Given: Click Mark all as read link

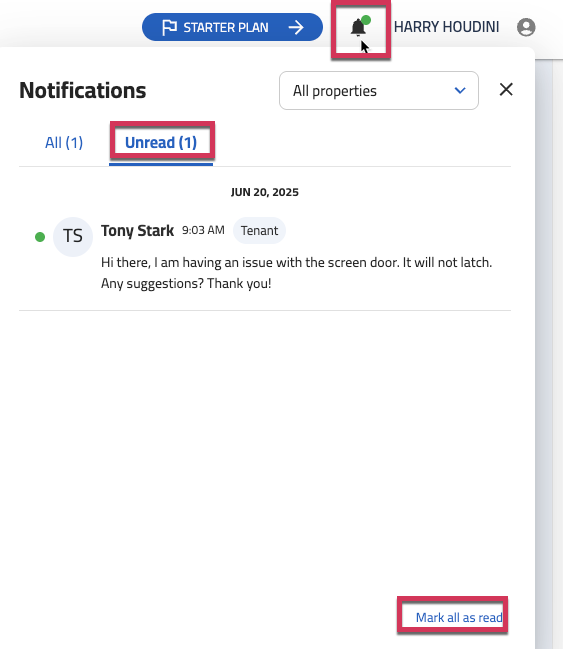Looking at the screenshot, I should 459,618.
